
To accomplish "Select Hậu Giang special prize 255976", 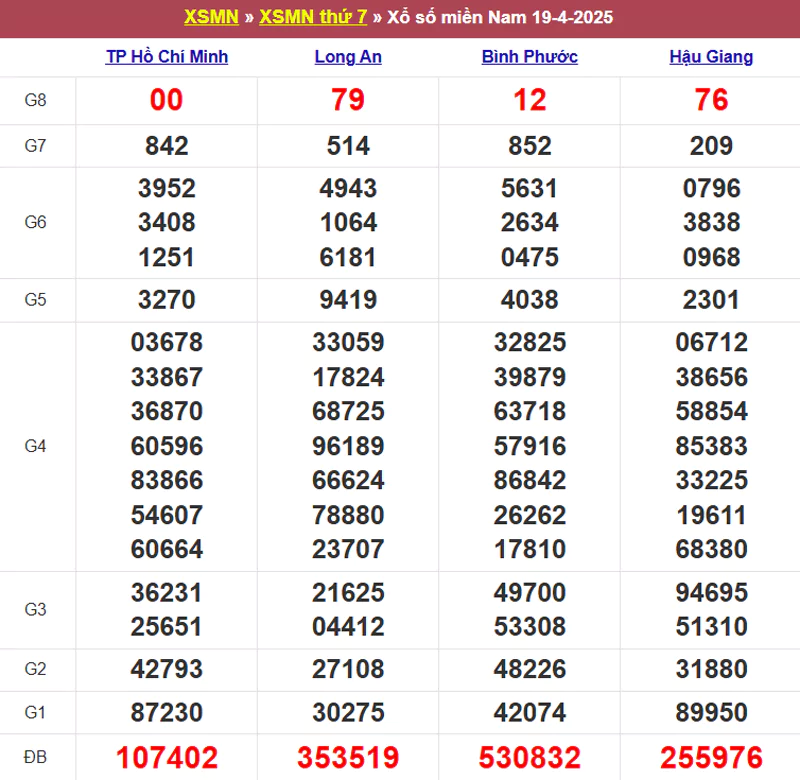I will pos(711,757).
